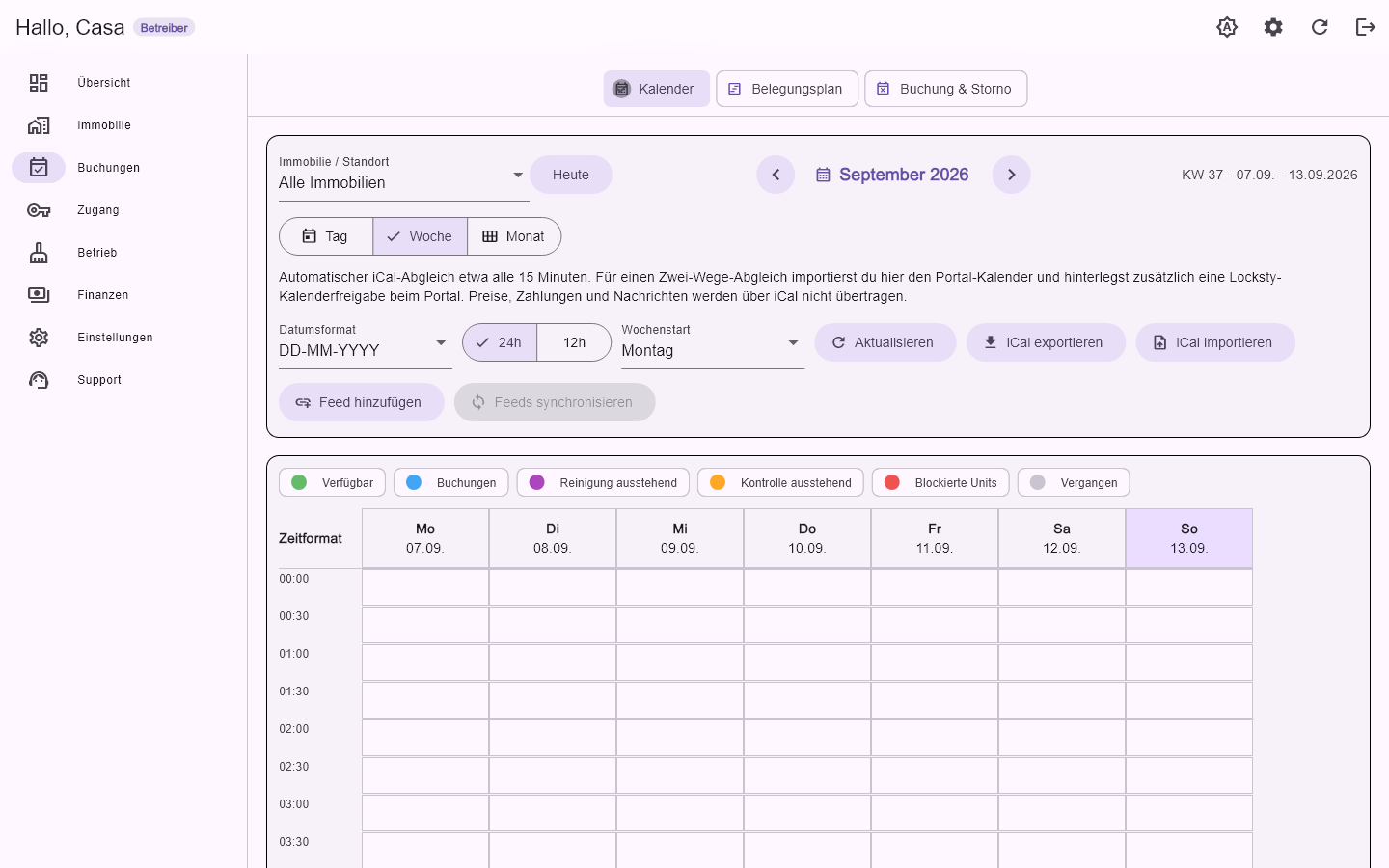The image size is (1389, 868).
Task: Jump to today with Heute button
Action: tap(571, 175)
